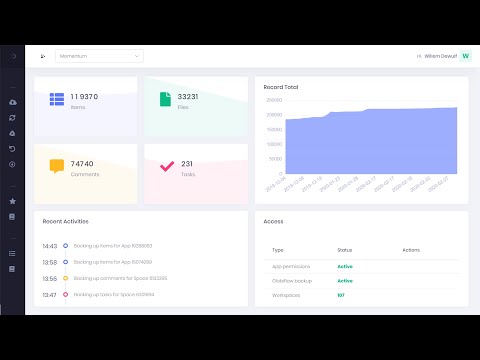Click the Workspaces row label
The height and width of the screenshot is (360, 480).
286,295
